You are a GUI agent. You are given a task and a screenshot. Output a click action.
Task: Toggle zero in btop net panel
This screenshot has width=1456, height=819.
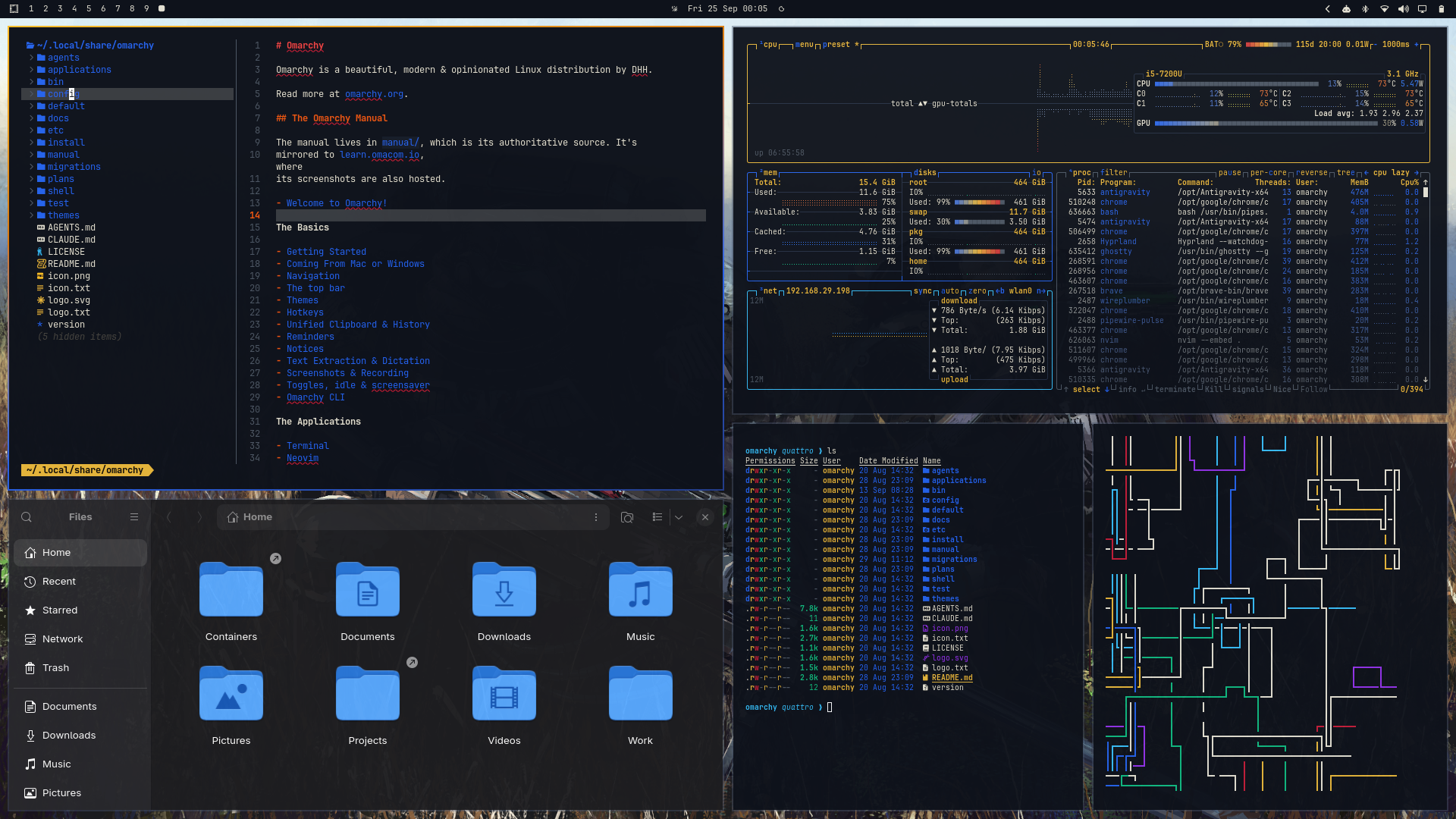[x=977, y=291]
